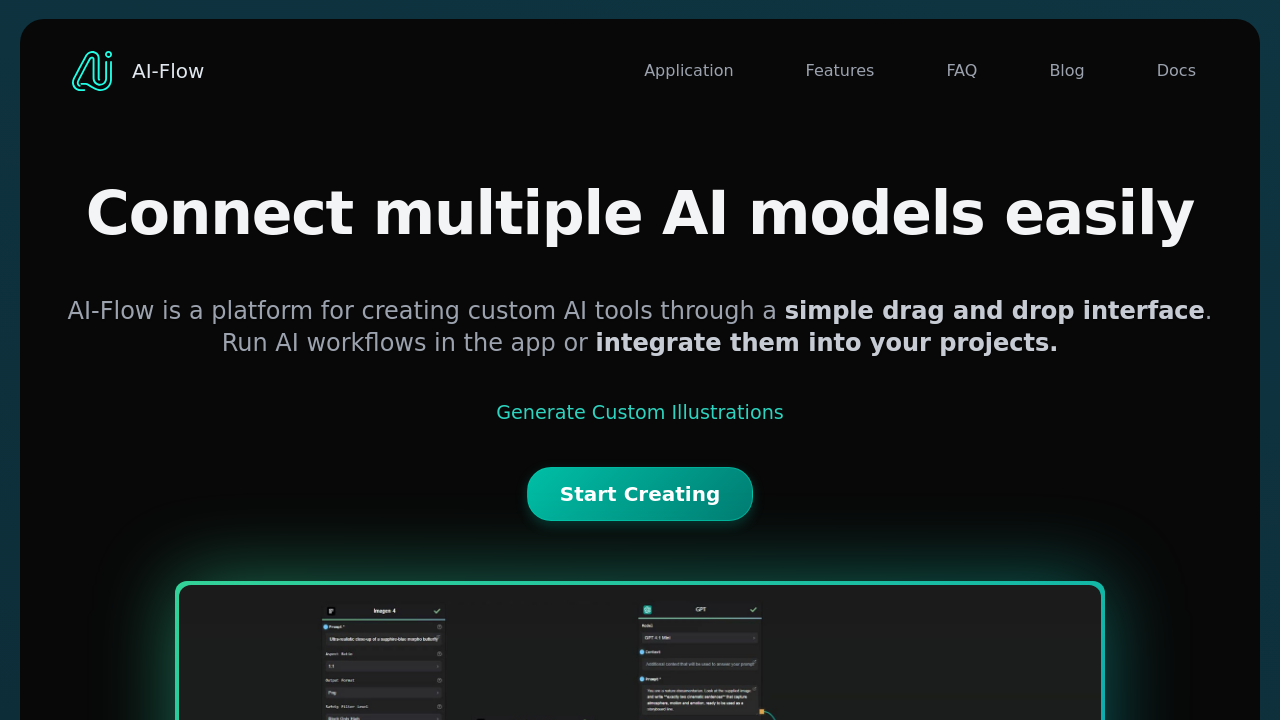Open the Generate Custom Illustrations link
1280x720 pixels.
(x=640, y=412)
